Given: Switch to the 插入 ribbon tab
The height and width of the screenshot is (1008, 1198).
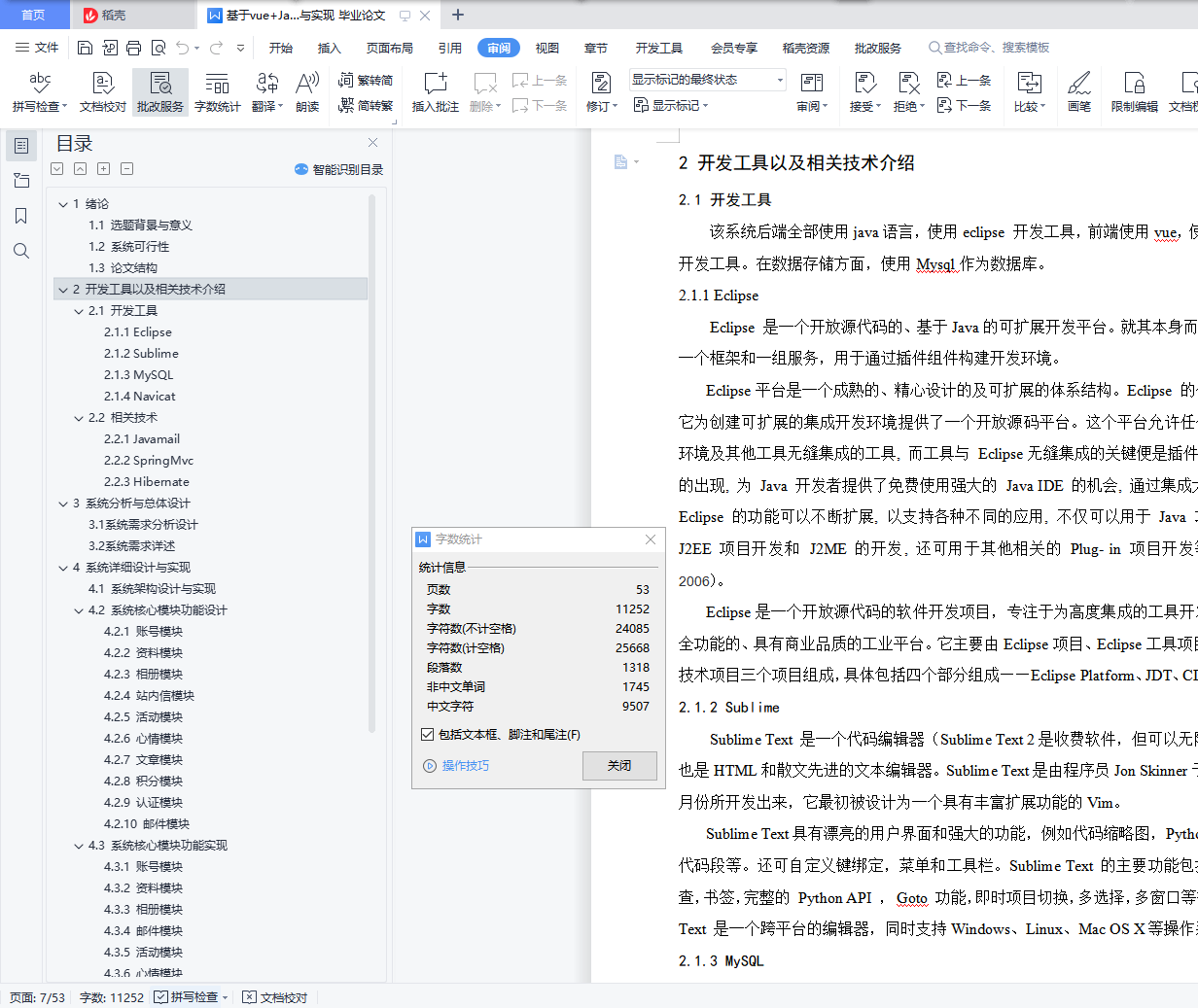Looking at the screenshot, I should click(330, 48).
